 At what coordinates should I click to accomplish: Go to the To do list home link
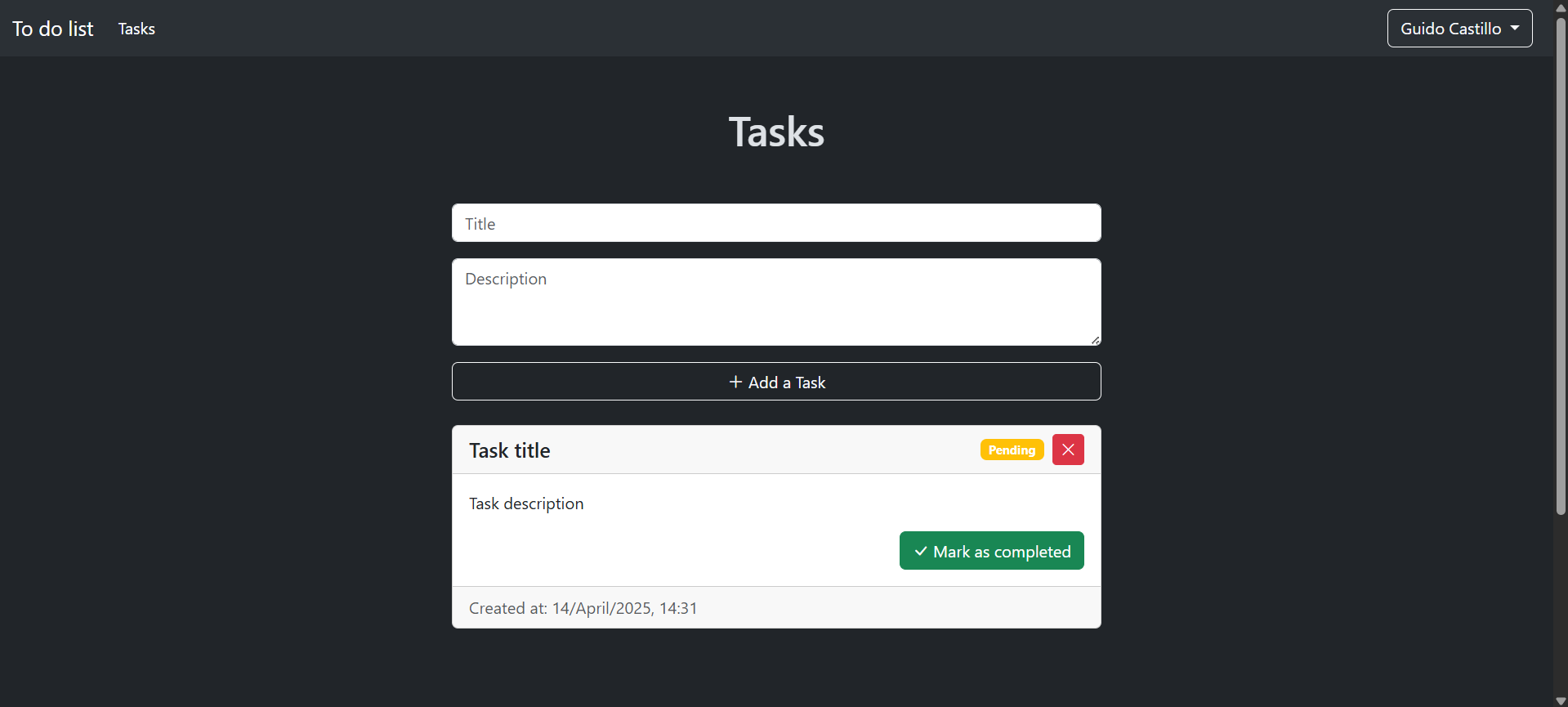(53, 29)
